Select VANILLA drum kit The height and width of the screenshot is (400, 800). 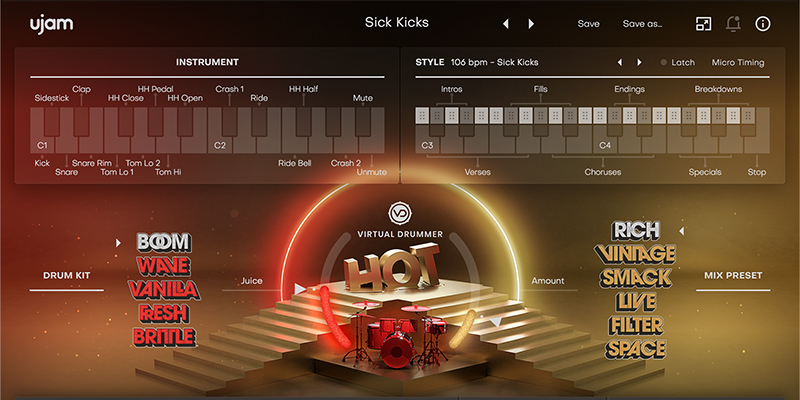pyautogui.click(x=164, y=289)
